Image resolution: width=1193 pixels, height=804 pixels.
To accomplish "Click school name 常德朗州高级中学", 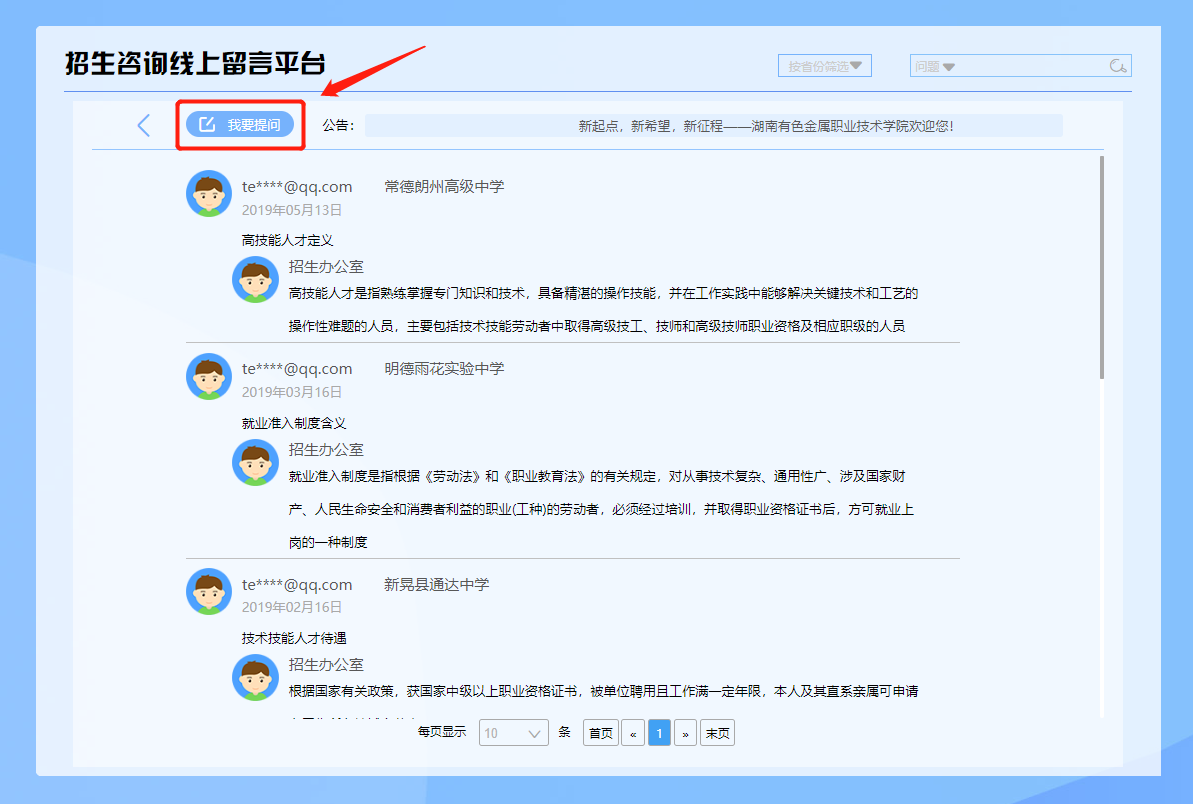I will click(444, 186).
